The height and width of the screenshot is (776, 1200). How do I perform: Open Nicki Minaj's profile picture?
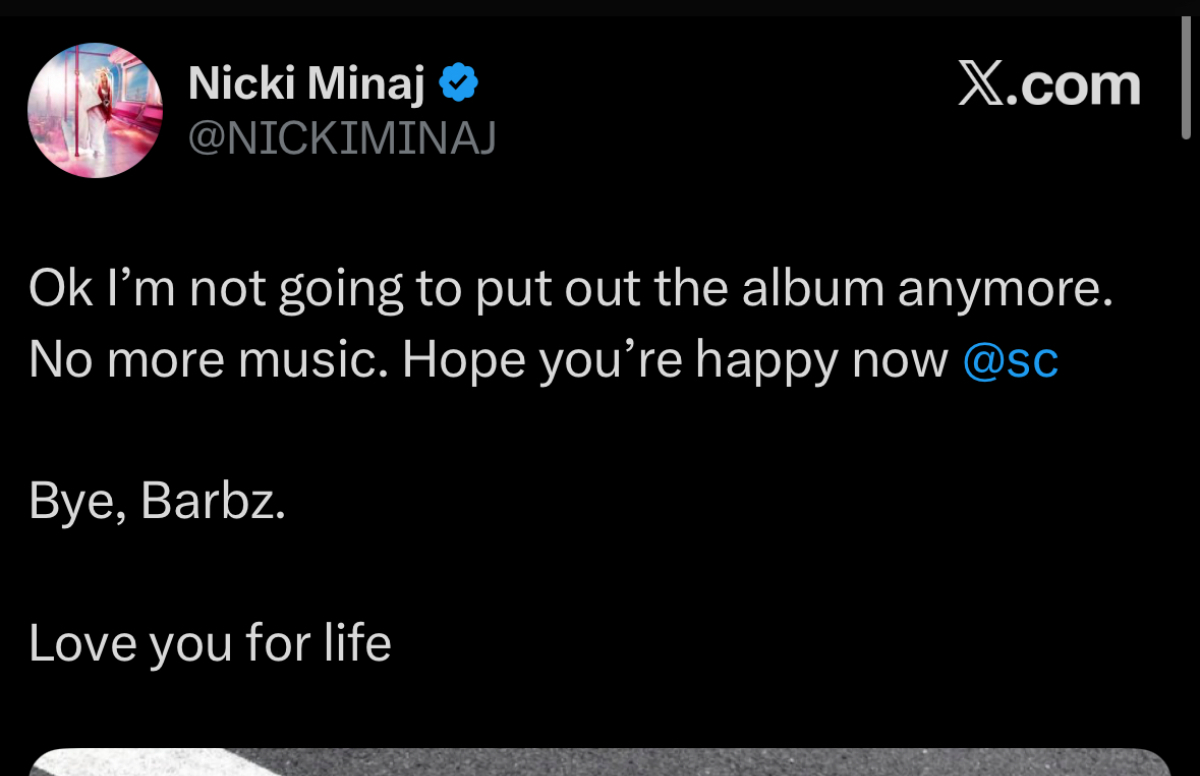(95, 110)
